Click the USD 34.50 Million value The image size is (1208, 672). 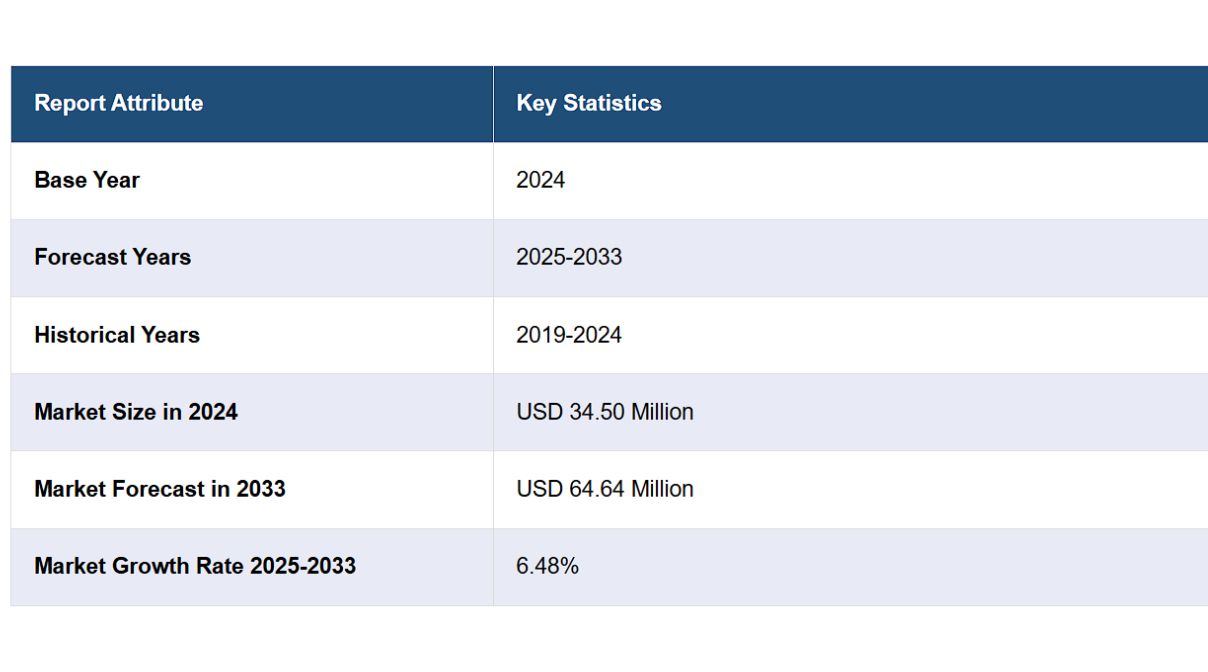(604, 412)
